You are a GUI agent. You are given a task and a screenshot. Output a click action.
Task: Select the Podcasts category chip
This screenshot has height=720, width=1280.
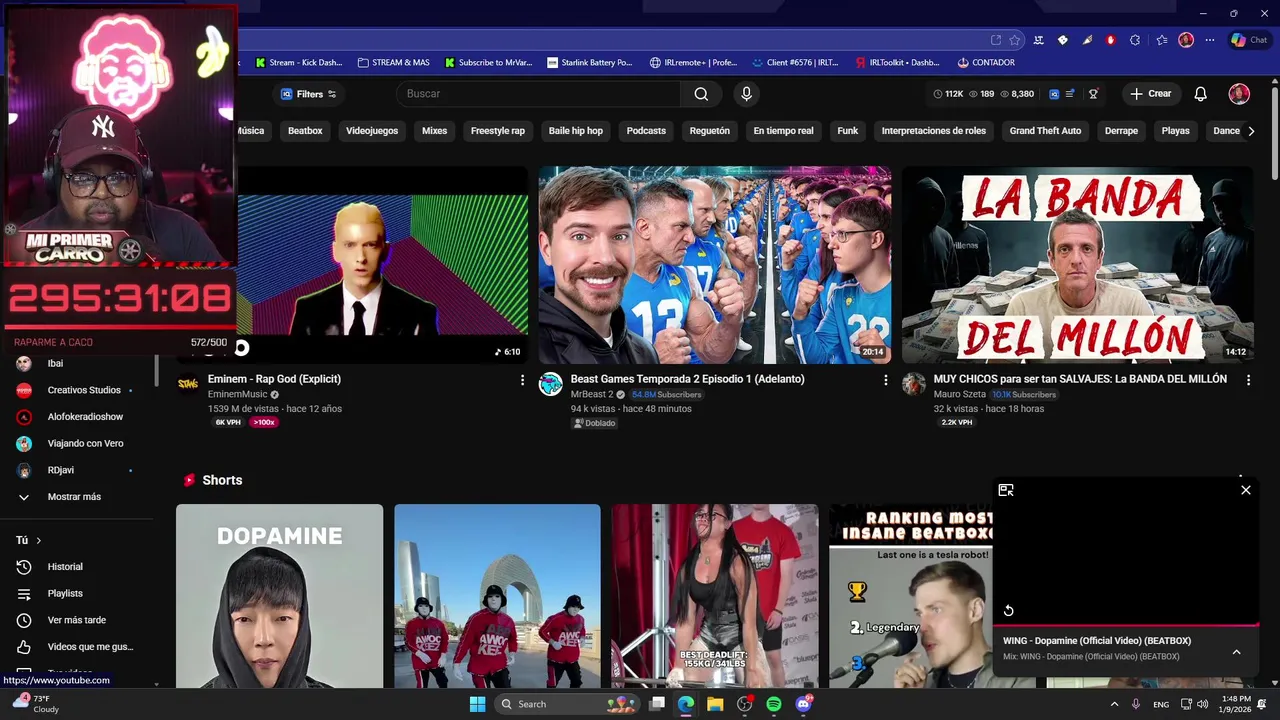[x=646, y=131]
